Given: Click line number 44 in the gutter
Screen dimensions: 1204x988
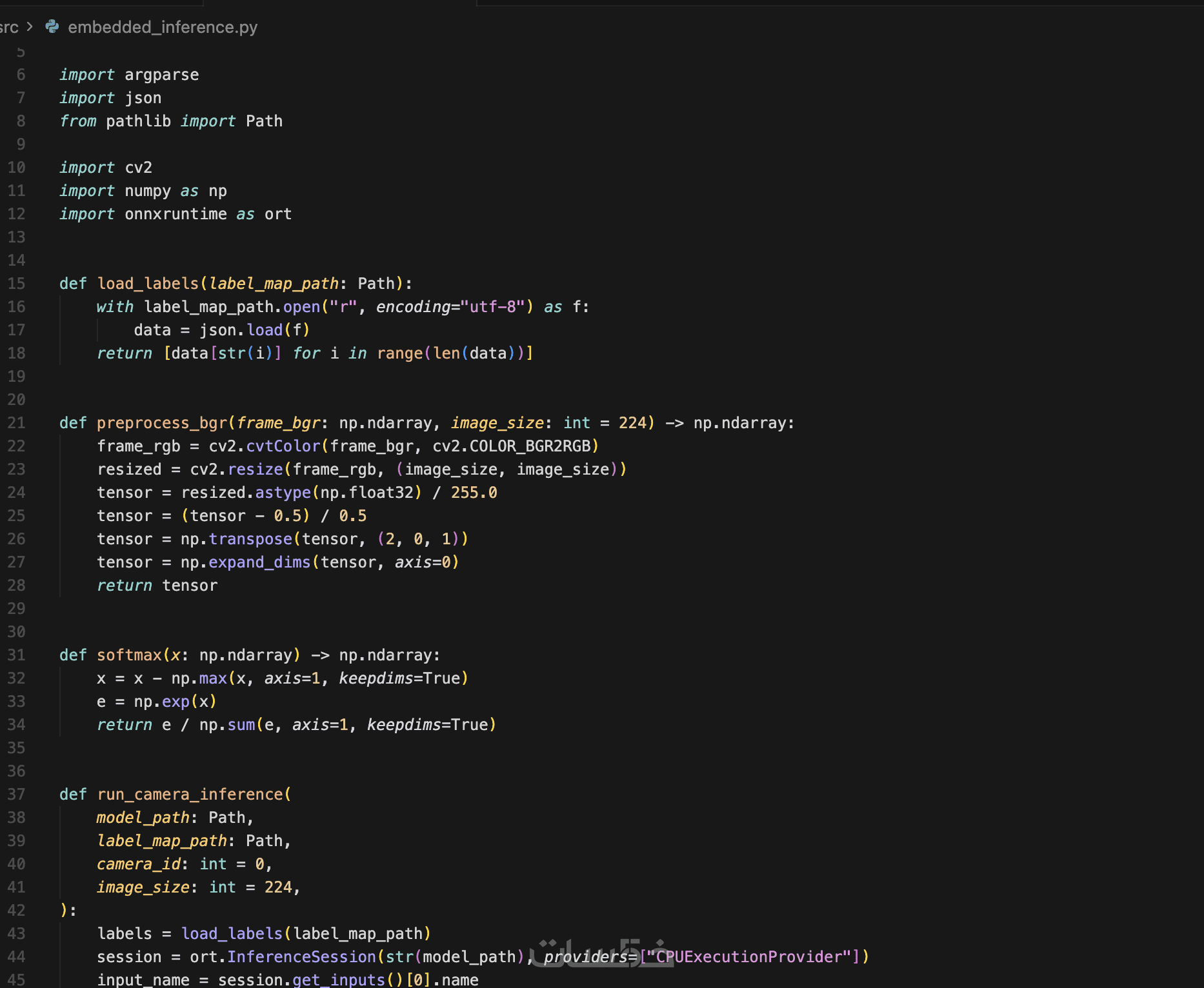Looking at the screenshot, I should tap(17, 957).
